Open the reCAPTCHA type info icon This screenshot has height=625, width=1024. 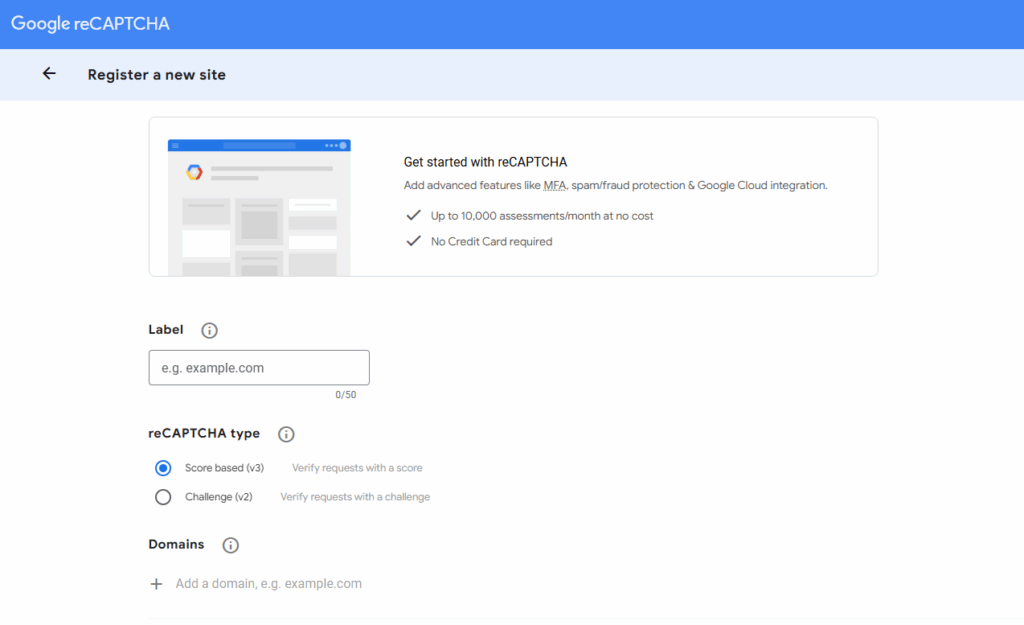286,434
